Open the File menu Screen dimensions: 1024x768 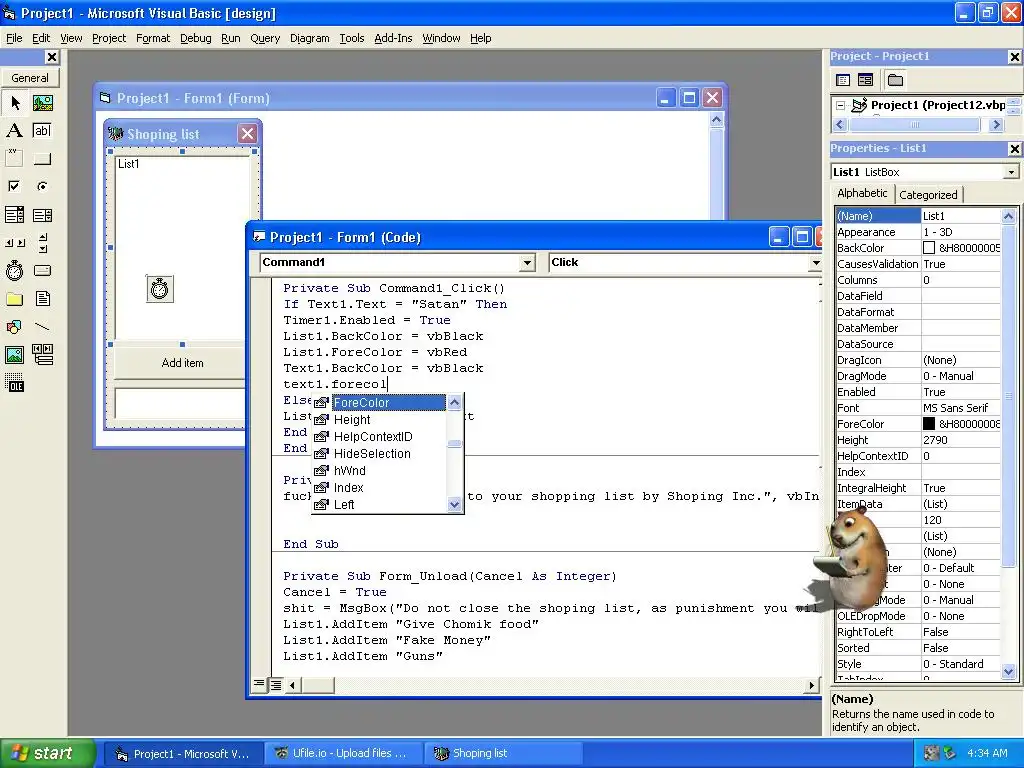[14, 39]
